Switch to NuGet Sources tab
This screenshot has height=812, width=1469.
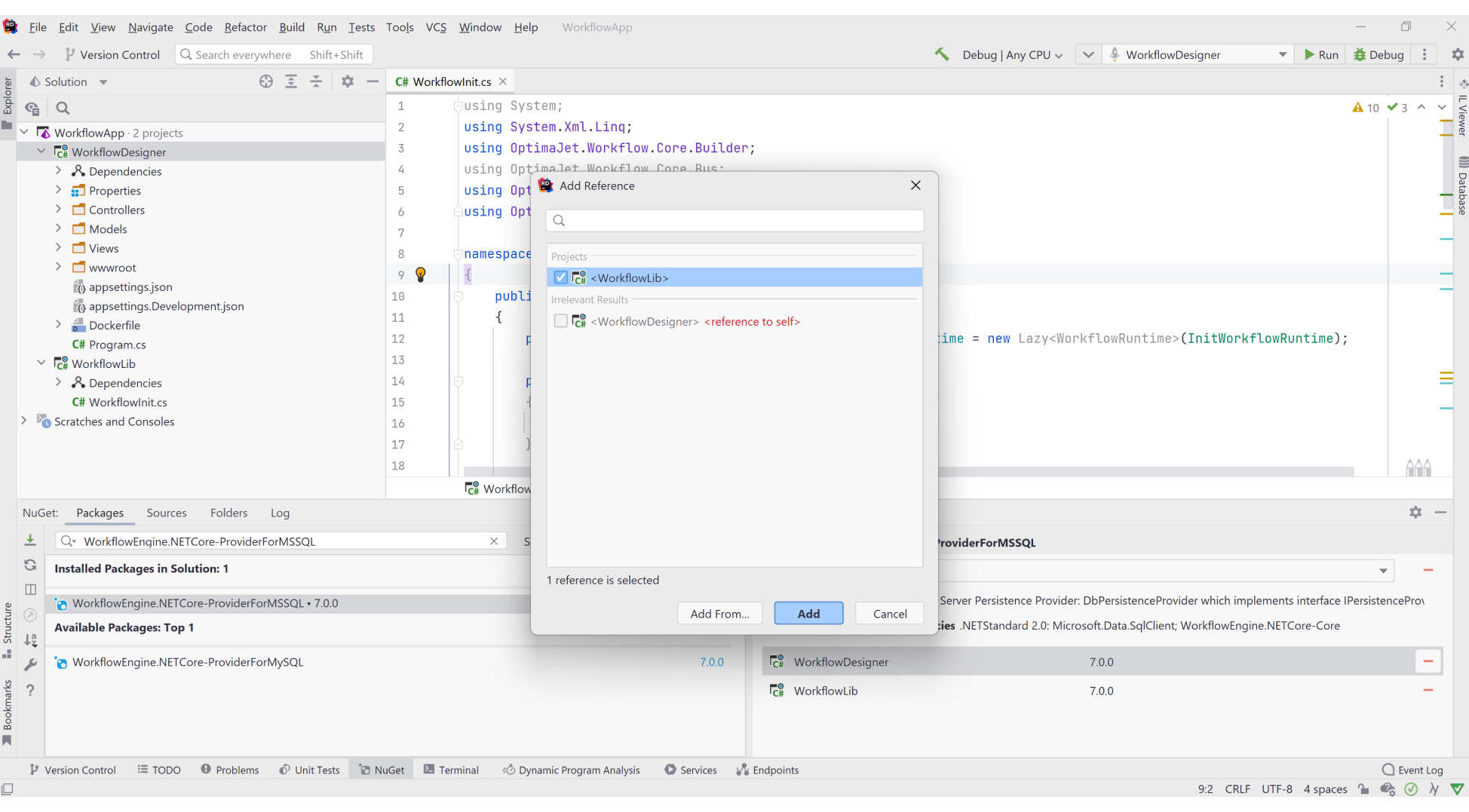click(167, 513)
